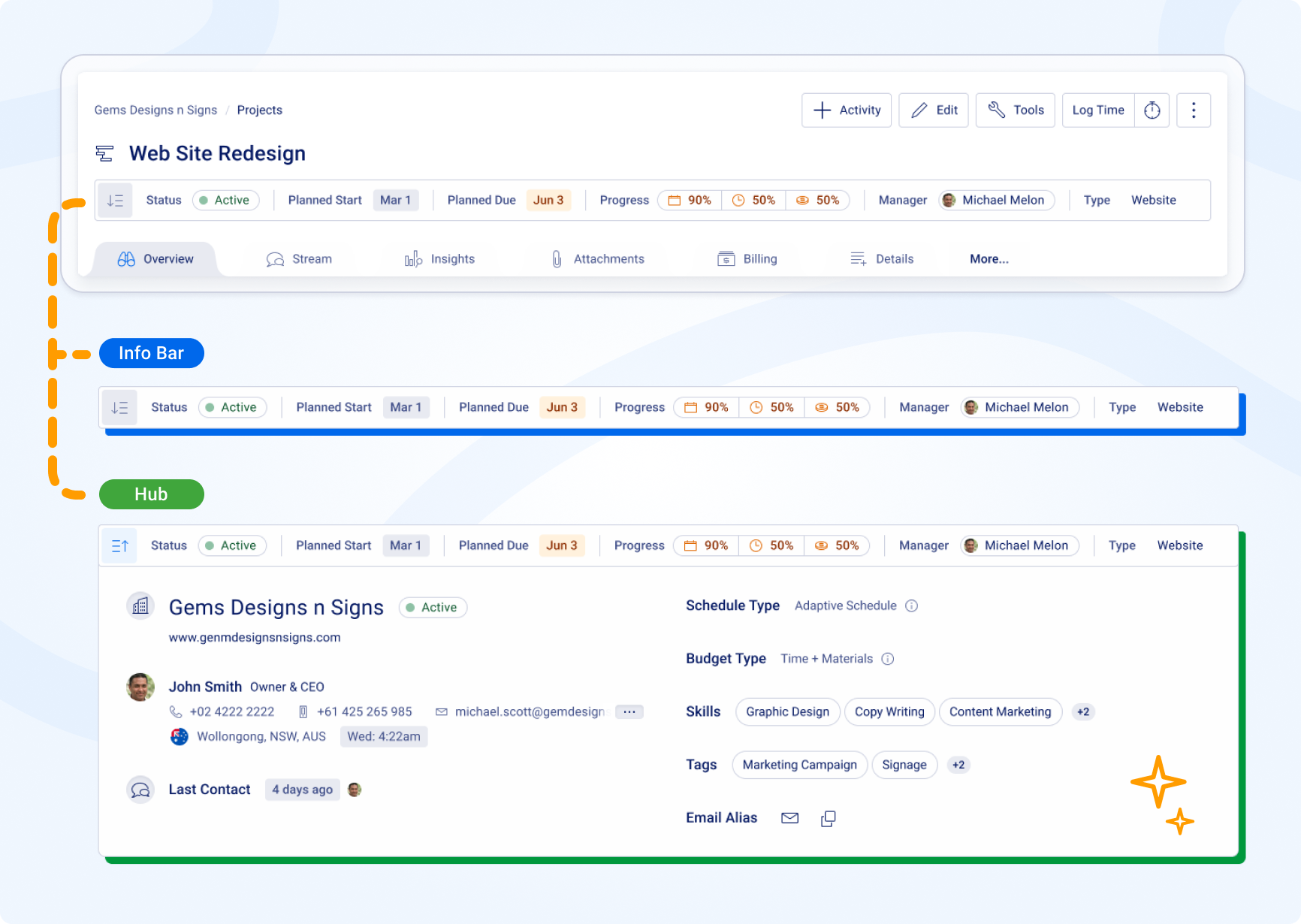Screen dimensions: 1301x924
Task: Click the info icon beside Time + Materials
Action: (888, 660)
